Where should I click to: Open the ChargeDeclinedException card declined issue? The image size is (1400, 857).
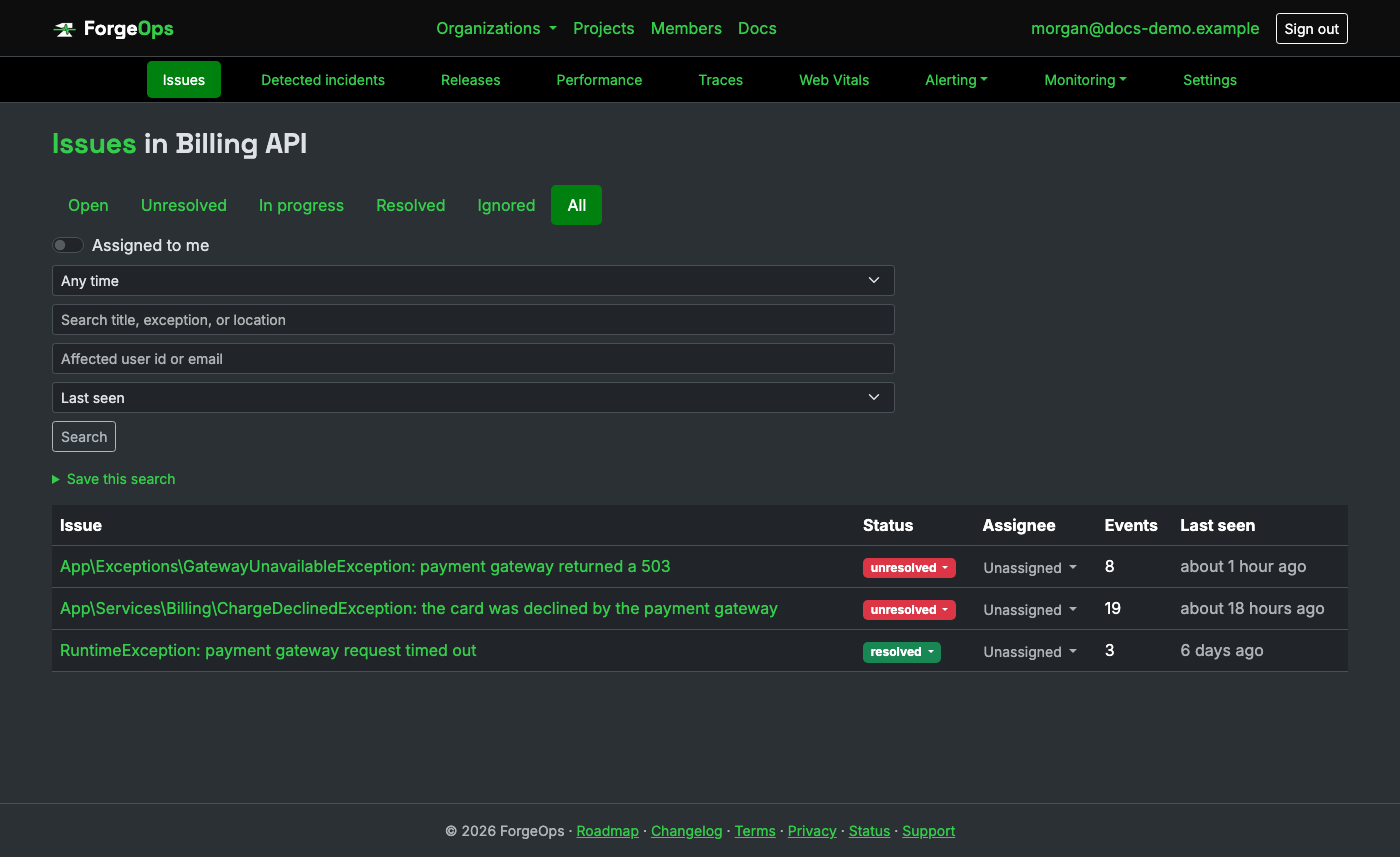point(419,608)
